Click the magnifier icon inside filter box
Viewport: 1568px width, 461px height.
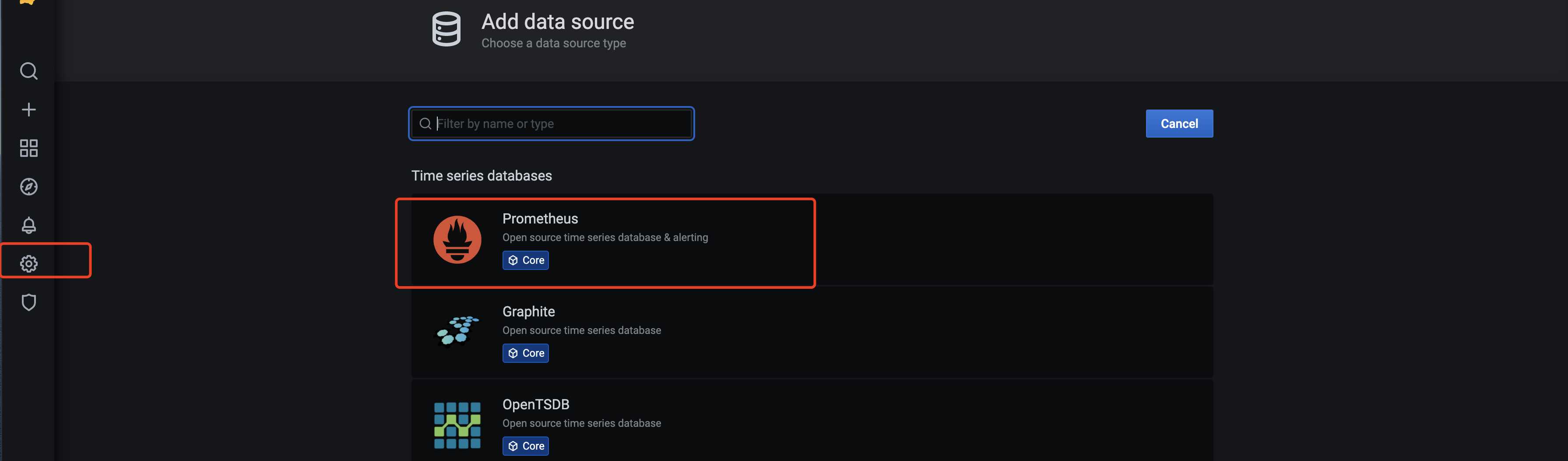coord(425,124)
